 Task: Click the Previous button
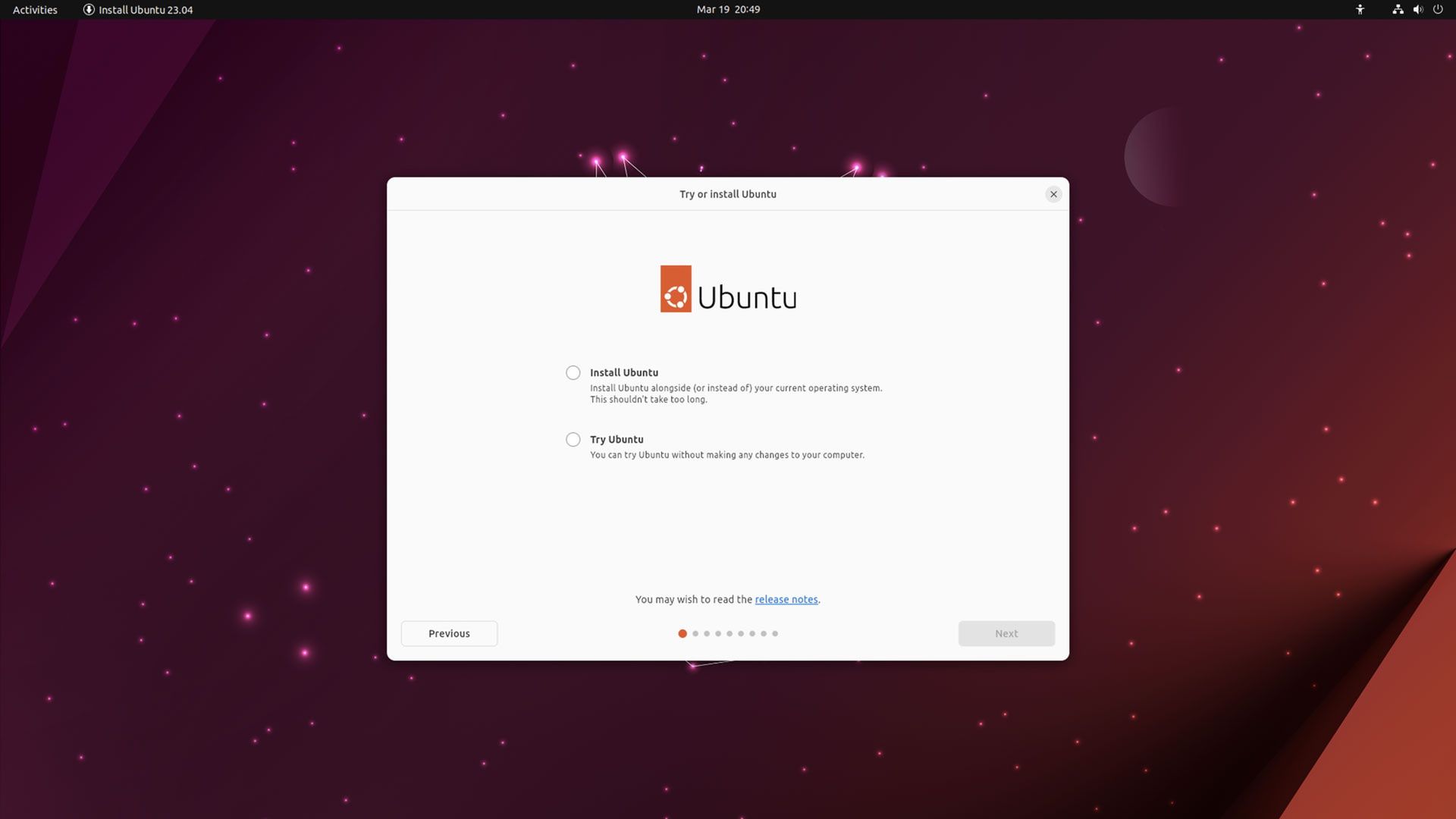(449, 633)
